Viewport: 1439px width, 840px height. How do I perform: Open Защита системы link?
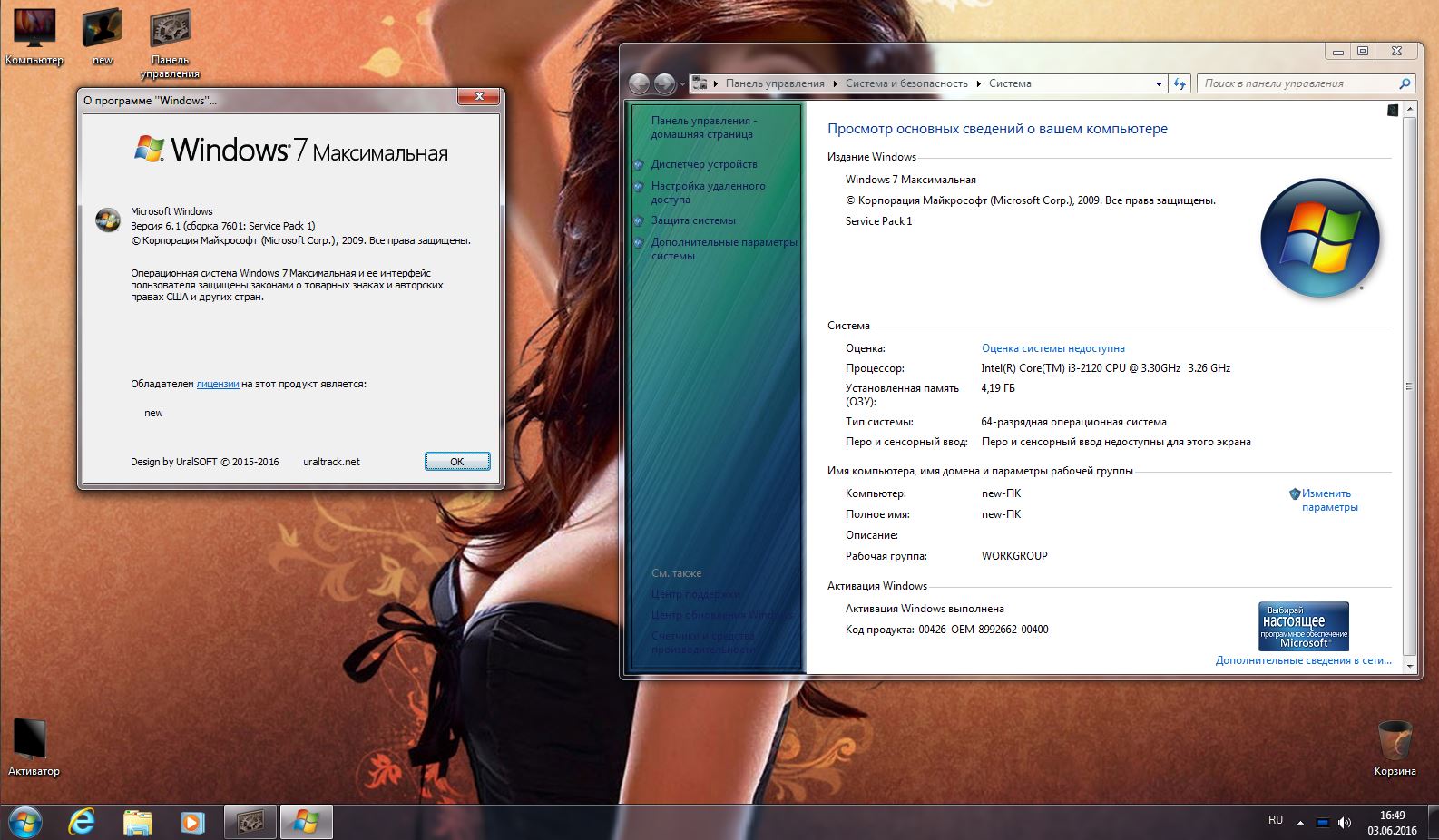tap(692, 220)
